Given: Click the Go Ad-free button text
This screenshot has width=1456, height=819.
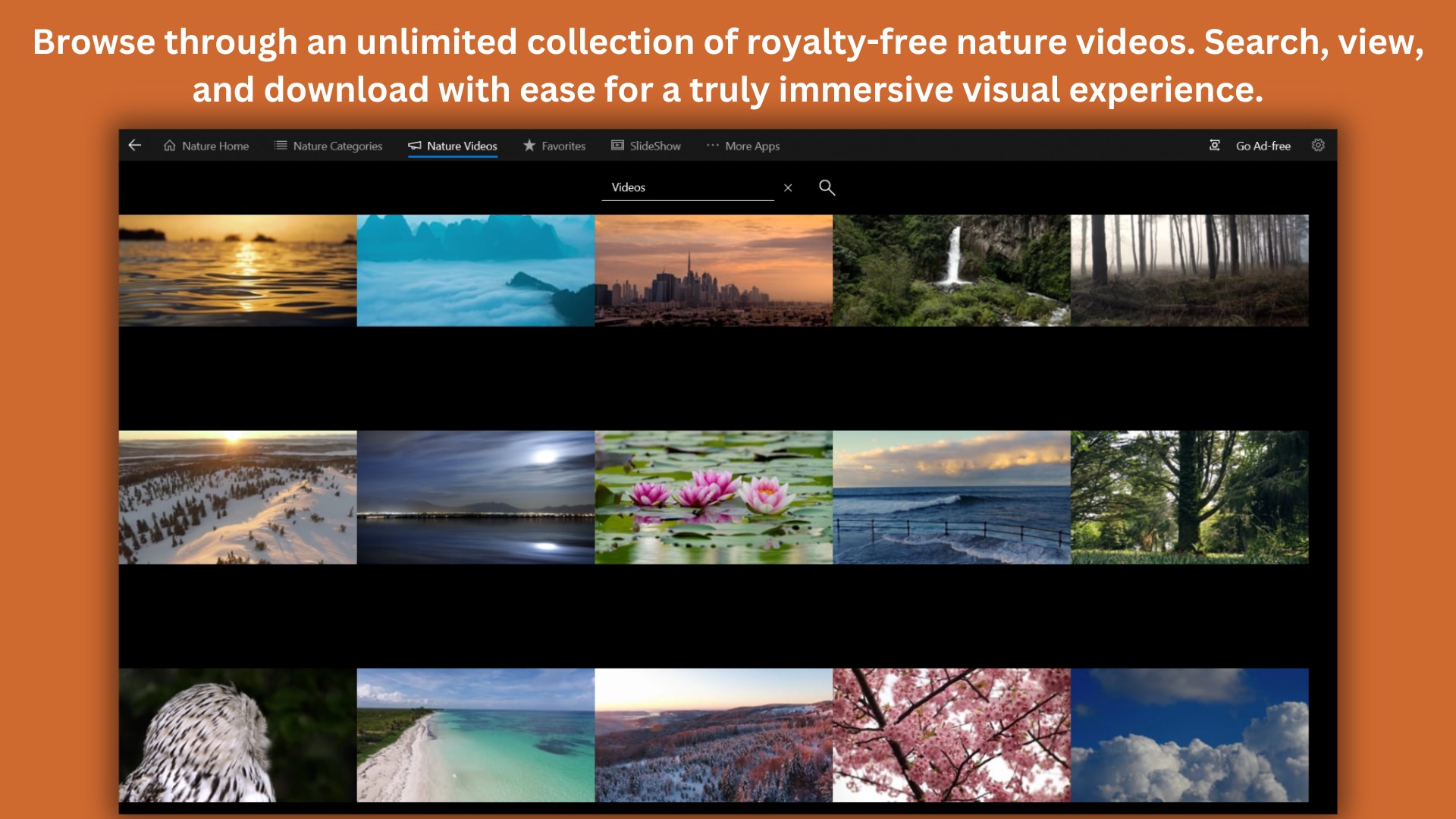Looking at the screenshot, I should 1263,146.
